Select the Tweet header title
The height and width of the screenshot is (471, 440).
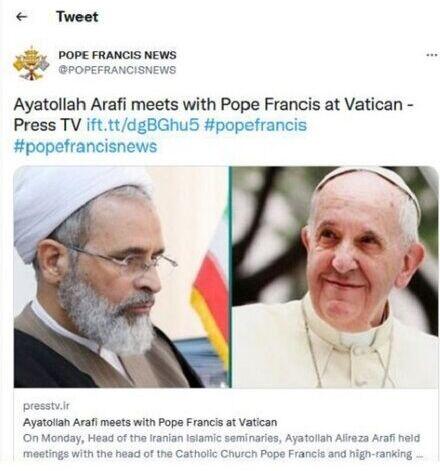click(x=77, y=17)
